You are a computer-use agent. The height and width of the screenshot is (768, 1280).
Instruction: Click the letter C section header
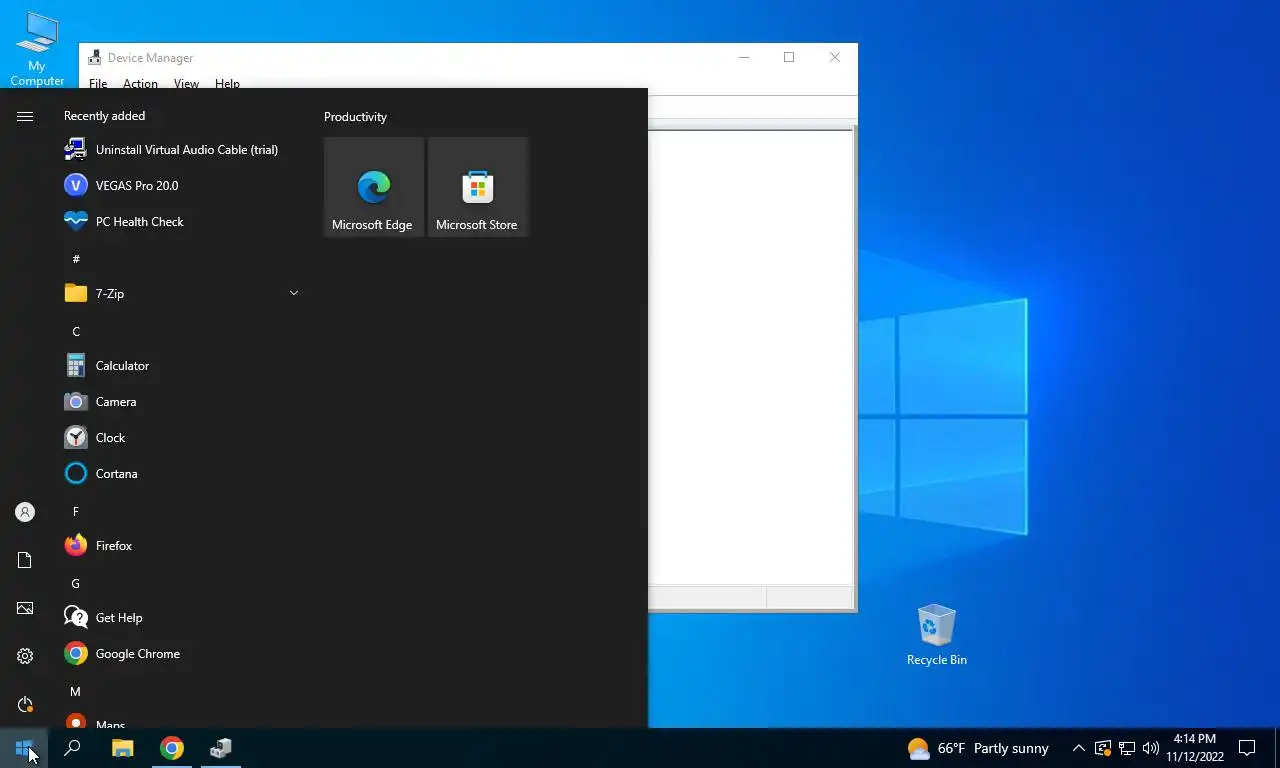(76, 331)
